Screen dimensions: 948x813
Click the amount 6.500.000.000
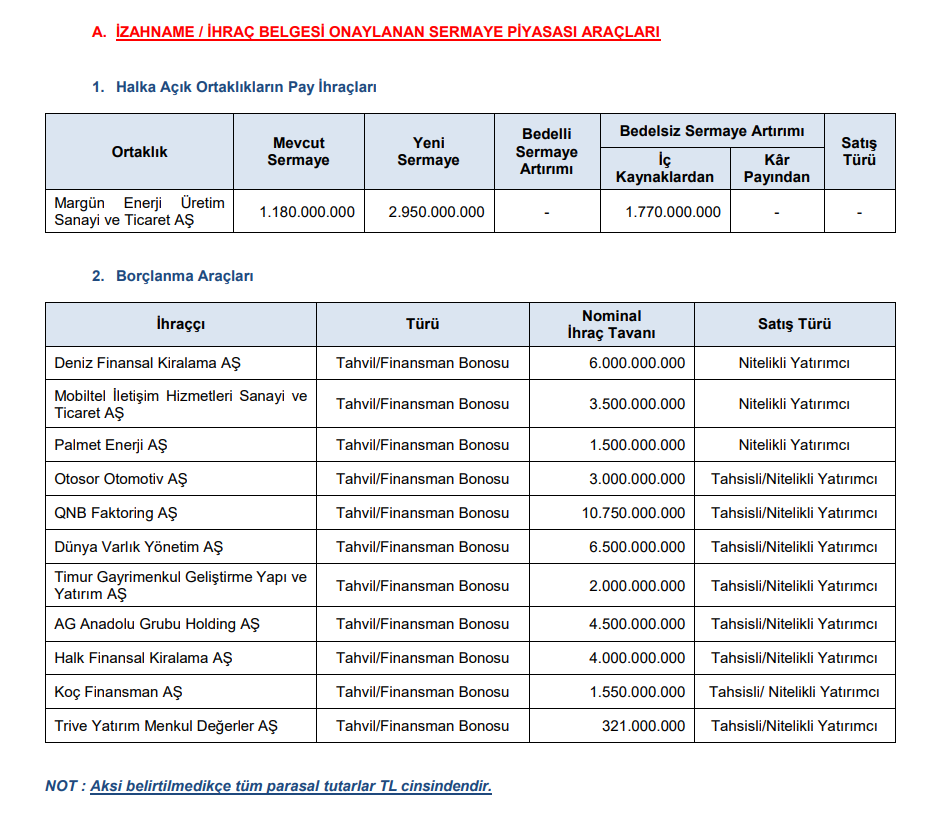(x=637, y=547)
